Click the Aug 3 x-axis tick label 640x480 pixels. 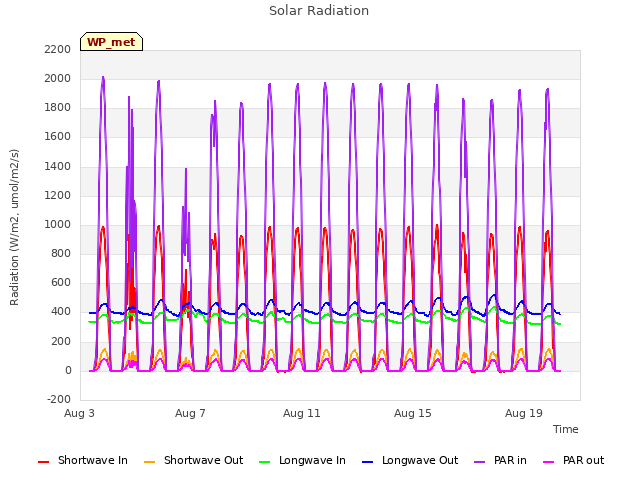(x=79, y=413)
